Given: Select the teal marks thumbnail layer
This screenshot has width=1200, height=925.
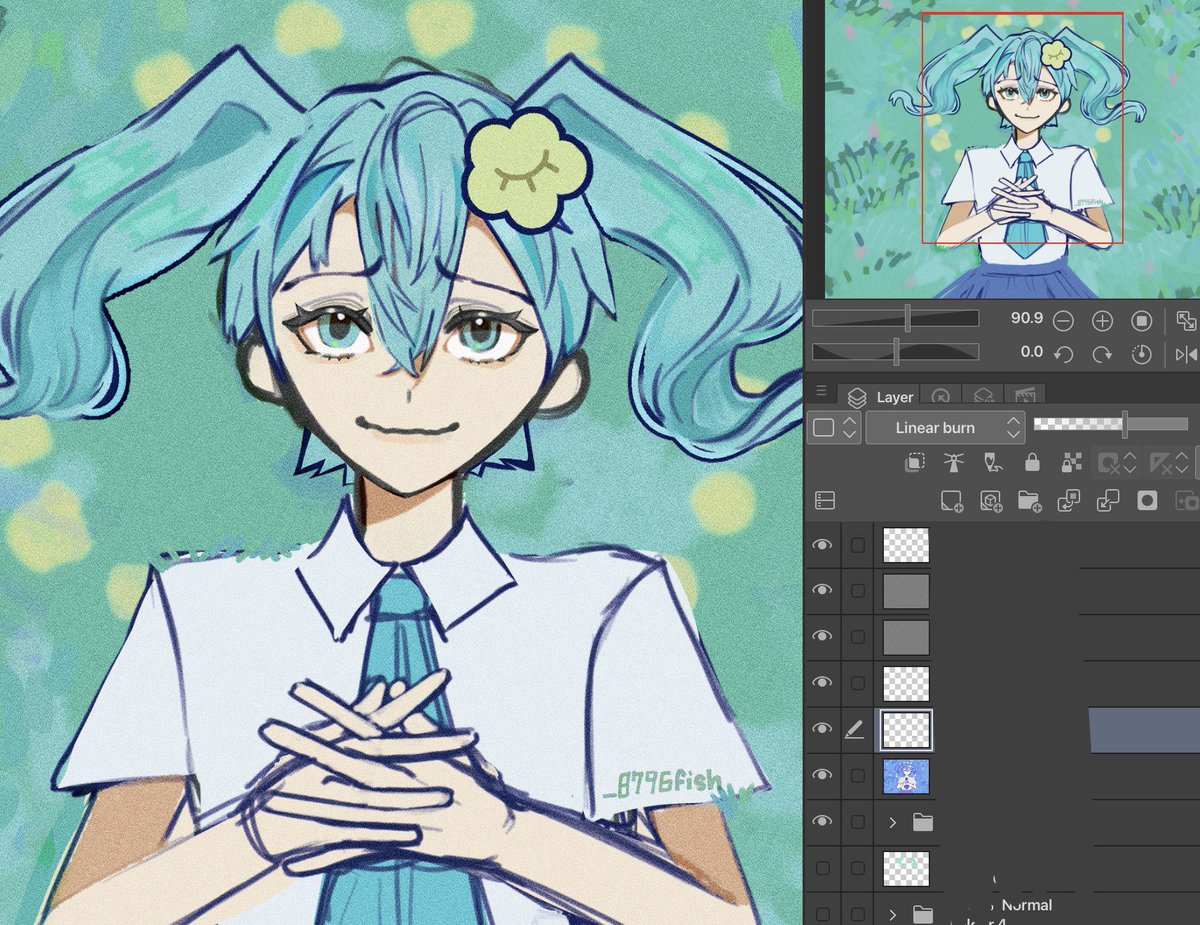Looking at the screenshot, I should click(906, 868).
